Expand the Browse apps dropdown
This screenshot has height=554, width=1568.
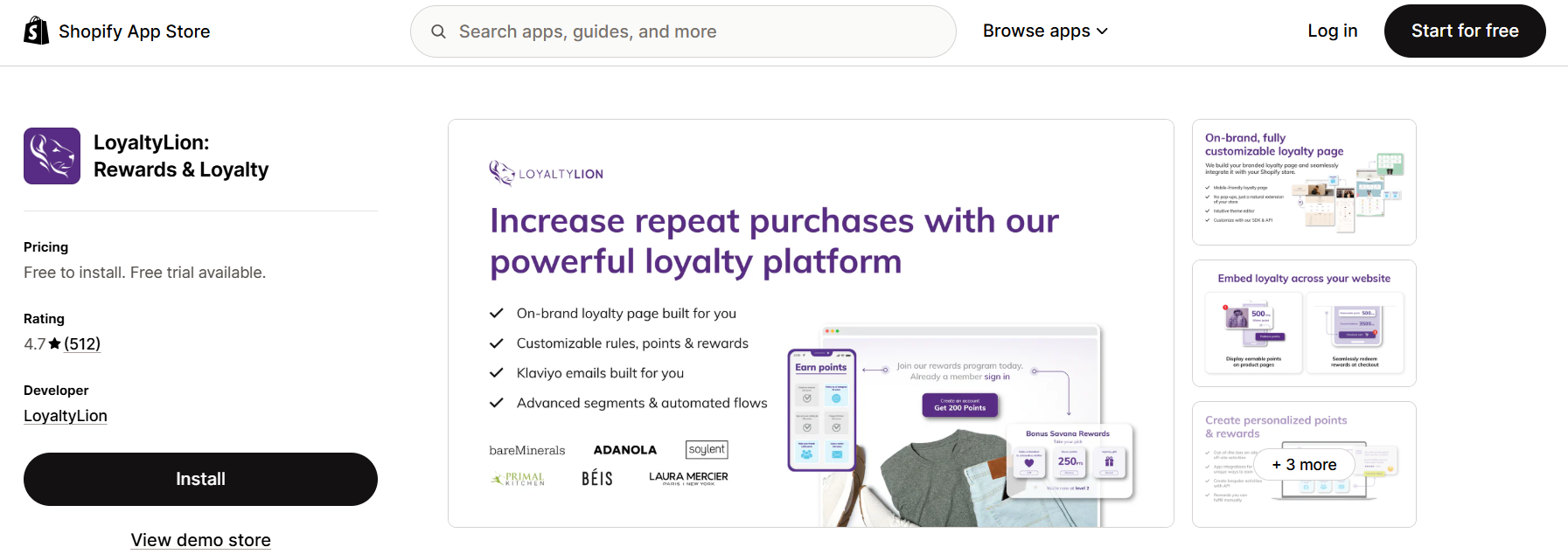click(1045, 31)
